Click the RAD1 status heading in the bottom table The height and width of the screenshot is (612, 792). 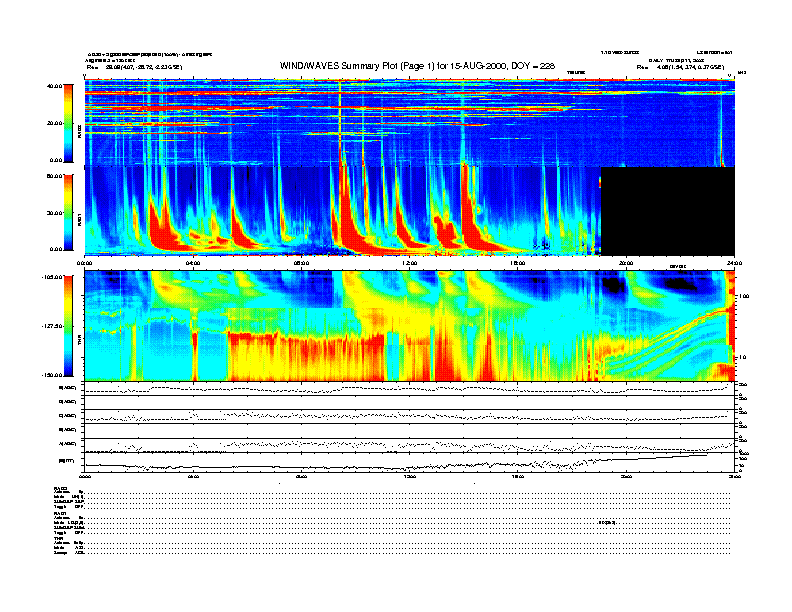pos(61,513)
